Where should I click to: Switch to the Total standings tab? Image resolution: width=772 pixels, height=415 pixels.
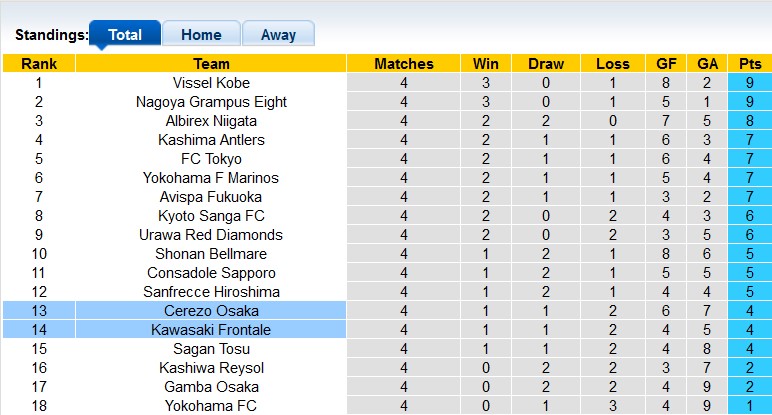coord(124,34)
